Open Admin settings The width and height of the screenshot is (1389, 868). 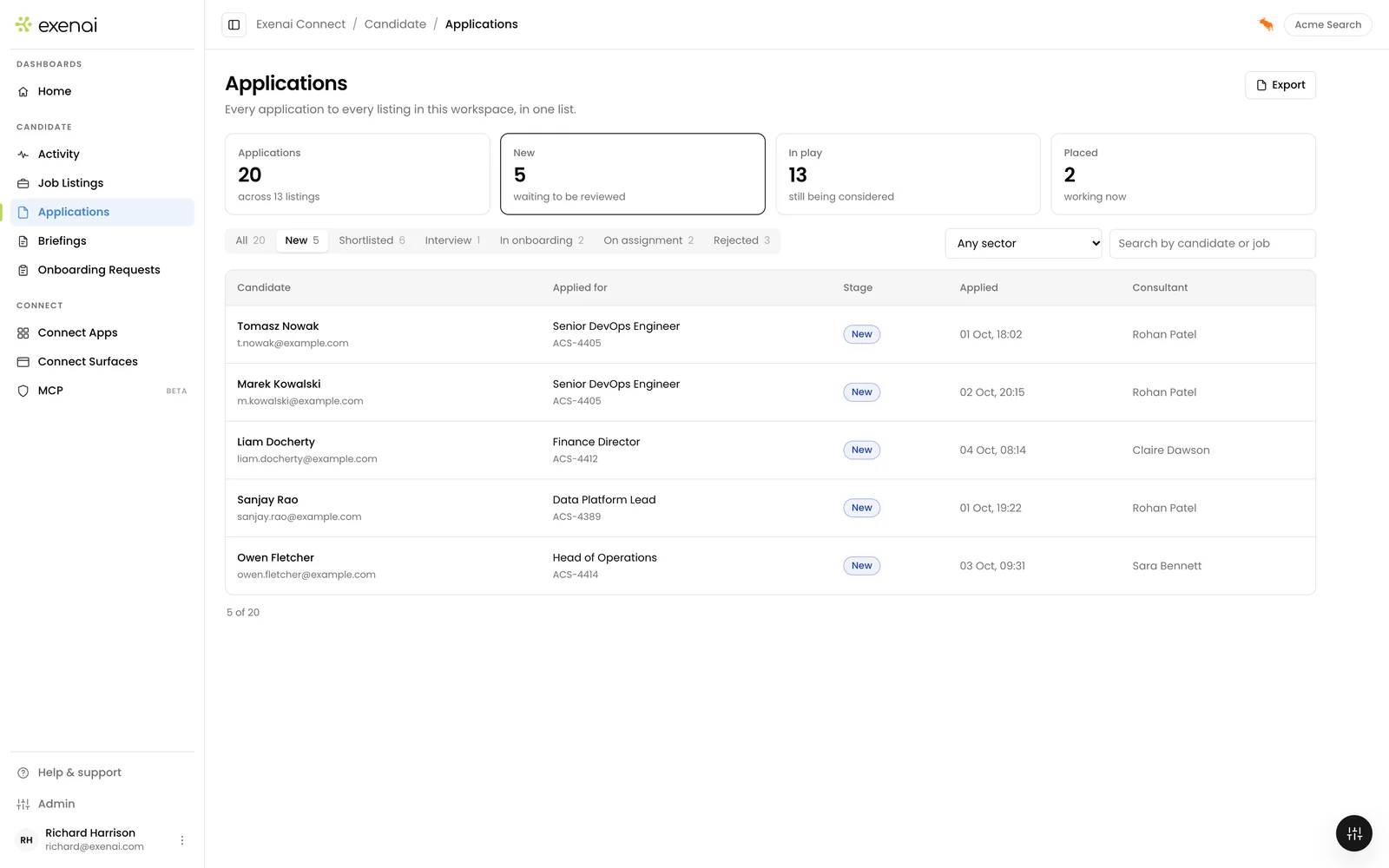[x=102, y=804]
